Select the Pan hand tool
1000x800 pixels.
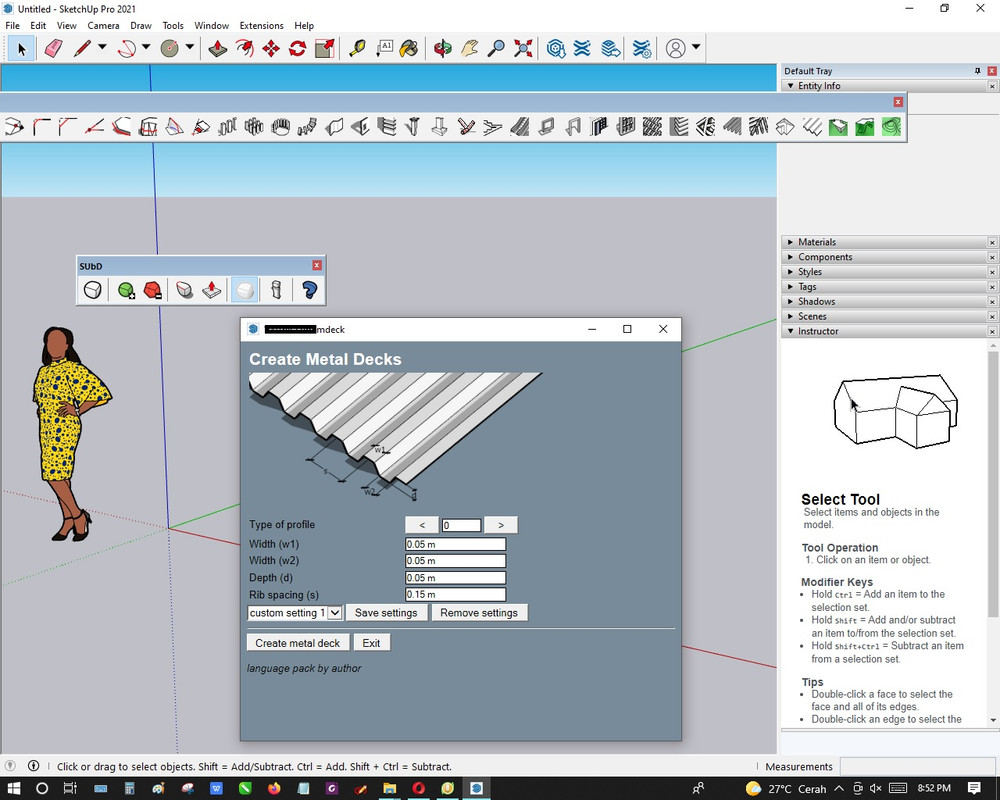click(x=469, y=48)
